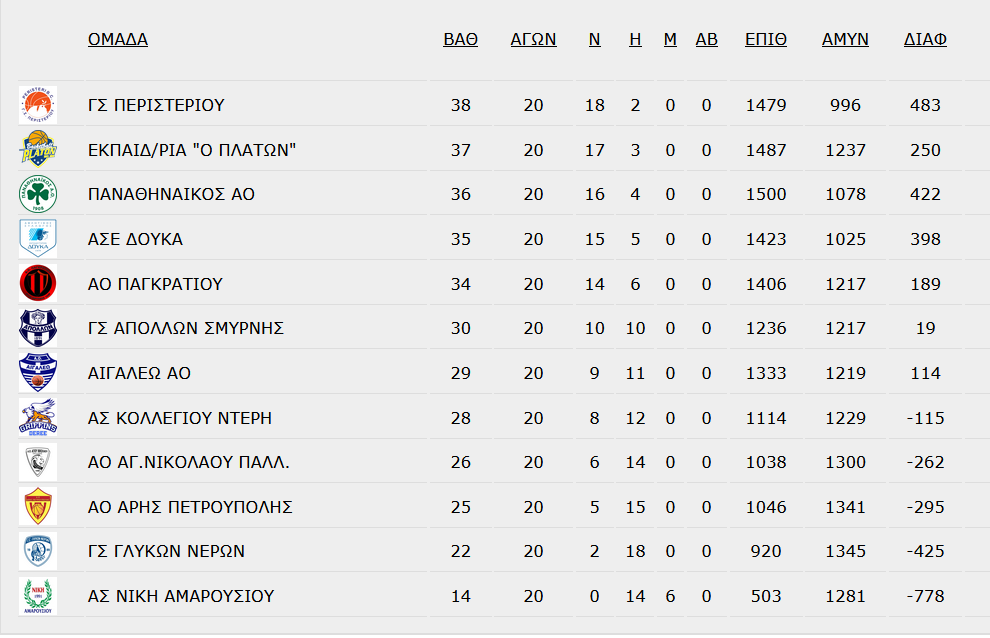The height and width of the screenshot is (638, 990).
Task: Click the ΓΣ ΠΕΡΙΣΤΕΡΙΟΥ team logo
Action: (38, 105)
